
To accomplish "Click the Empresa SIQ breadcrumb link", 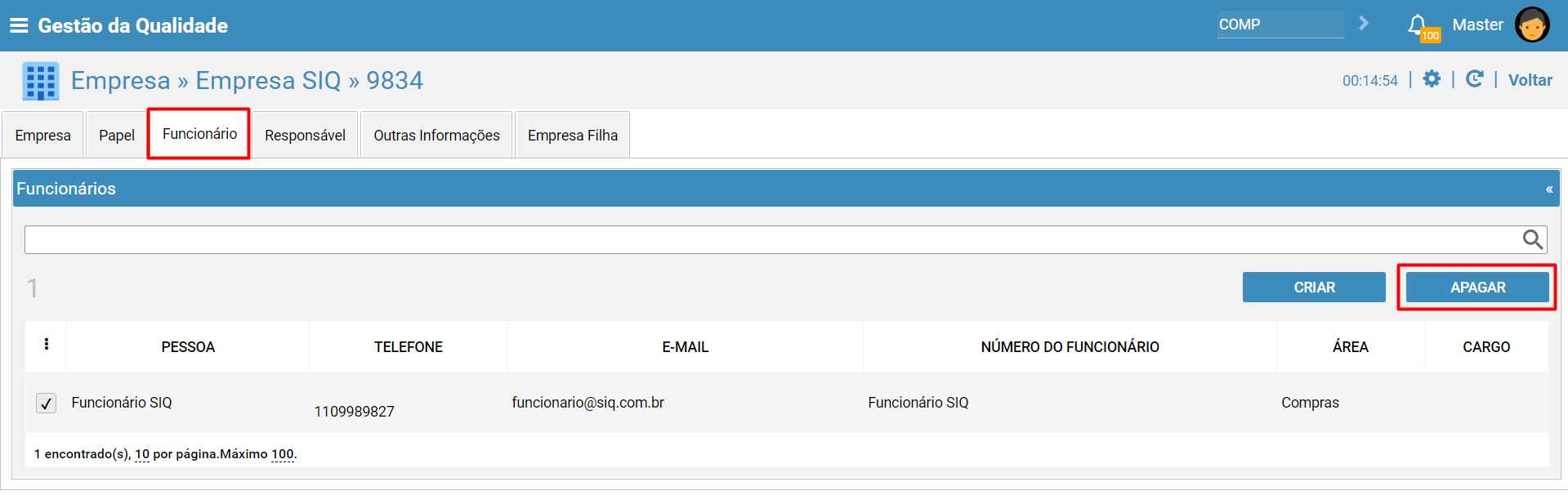I will (268, 80).
